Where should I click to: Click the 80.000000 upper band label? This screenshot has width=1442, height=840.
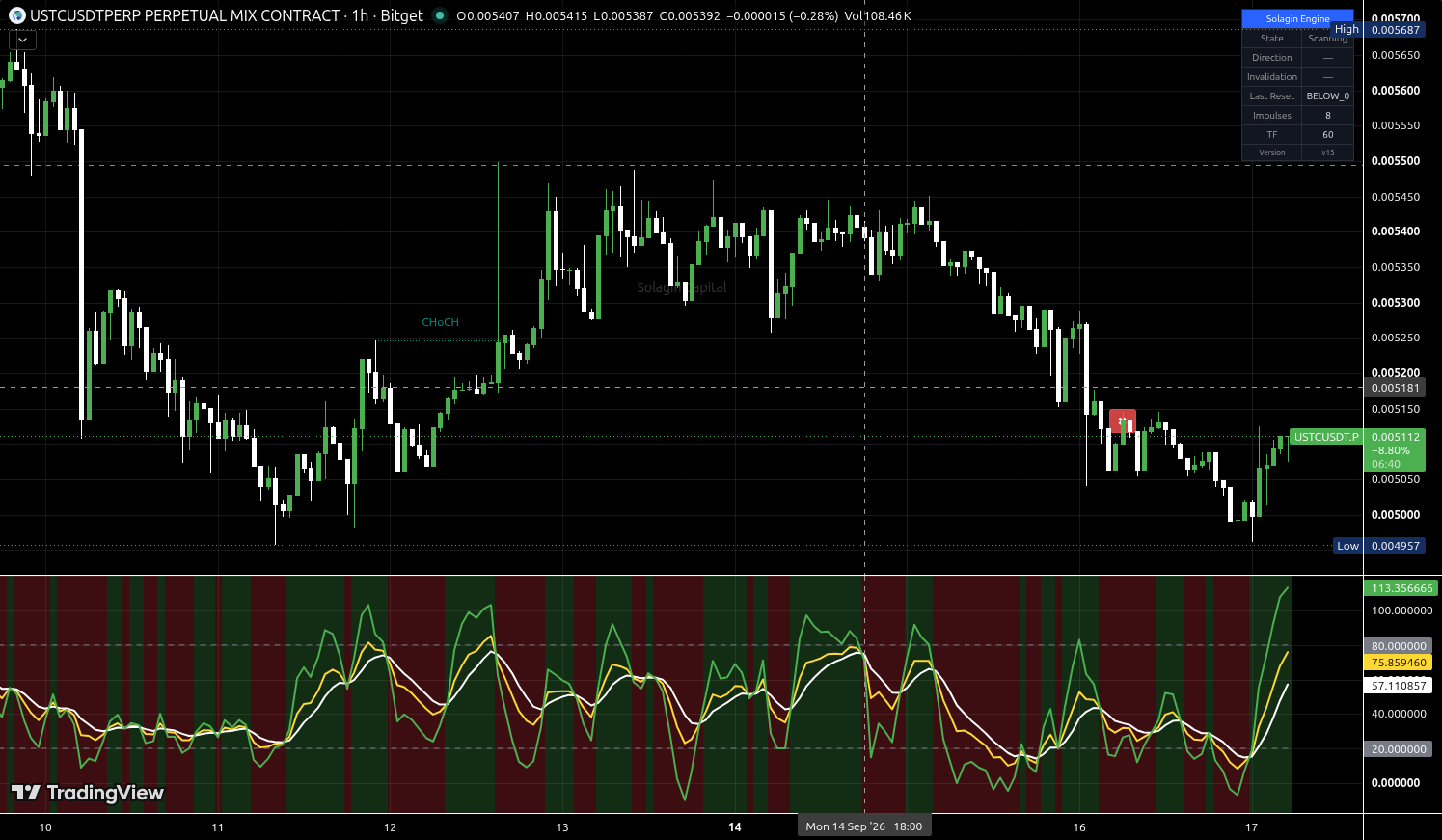[1399, 646]
